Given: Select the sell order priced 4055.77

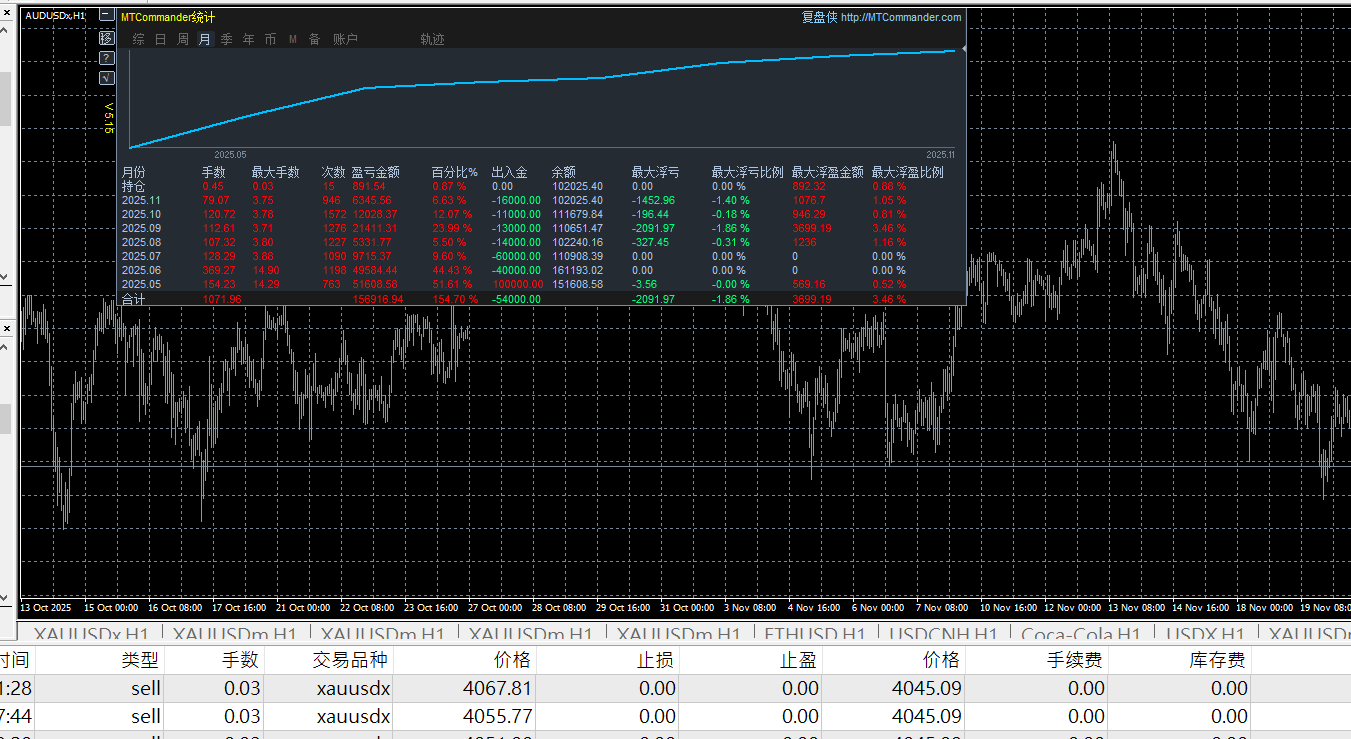Looking at the screenshot, I should tap(675, 717).
